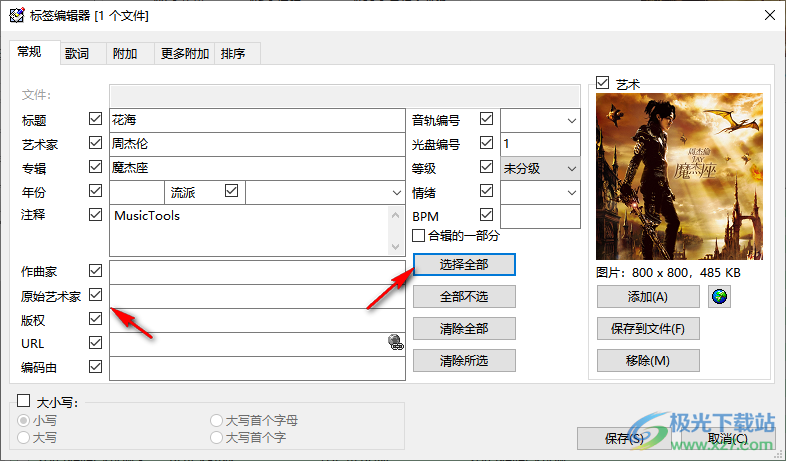Toggle the 等级 checkbox

(x=486, y=167)
